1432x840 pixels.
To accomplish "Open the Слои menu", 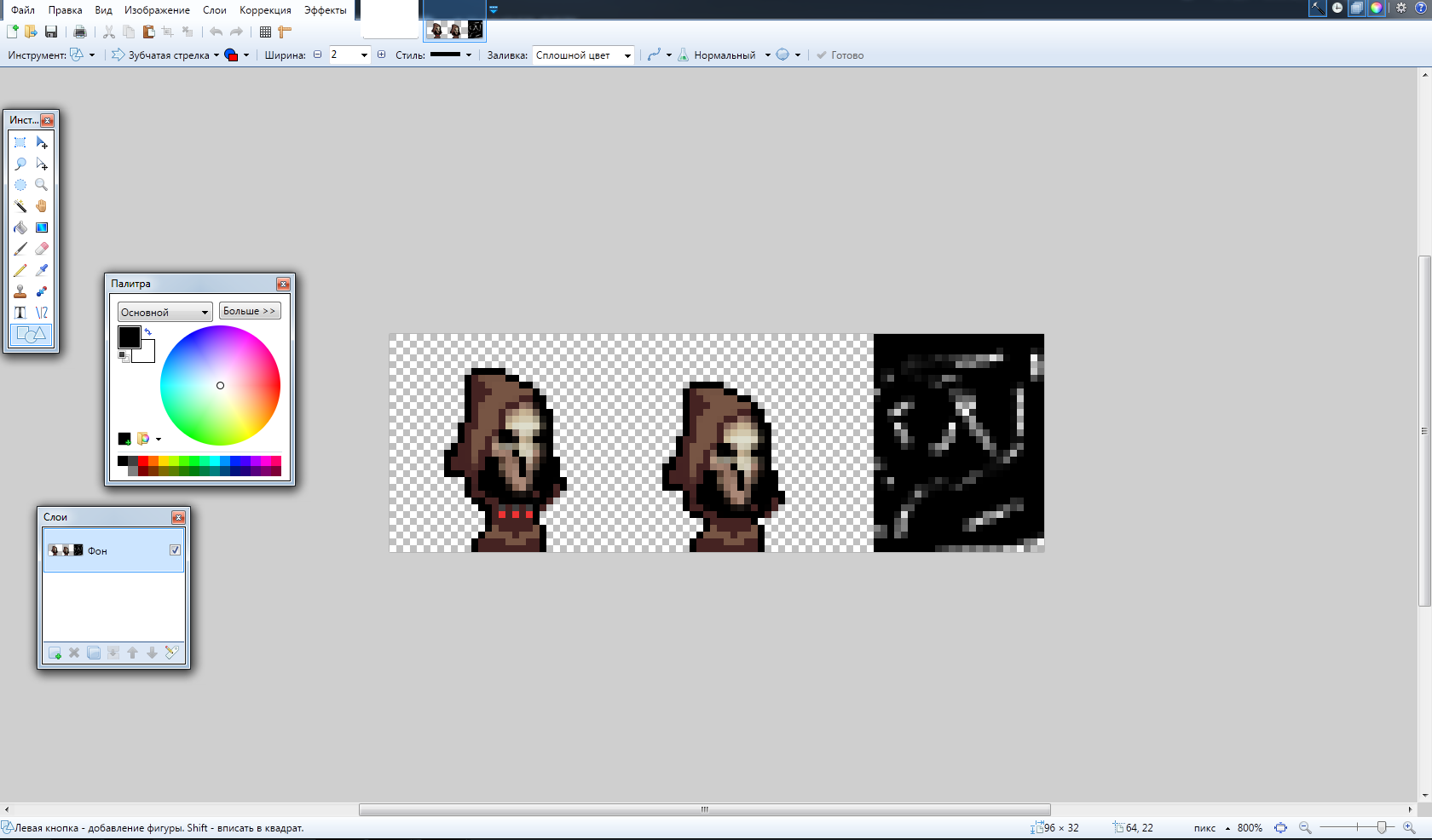I will pos(215,10).
